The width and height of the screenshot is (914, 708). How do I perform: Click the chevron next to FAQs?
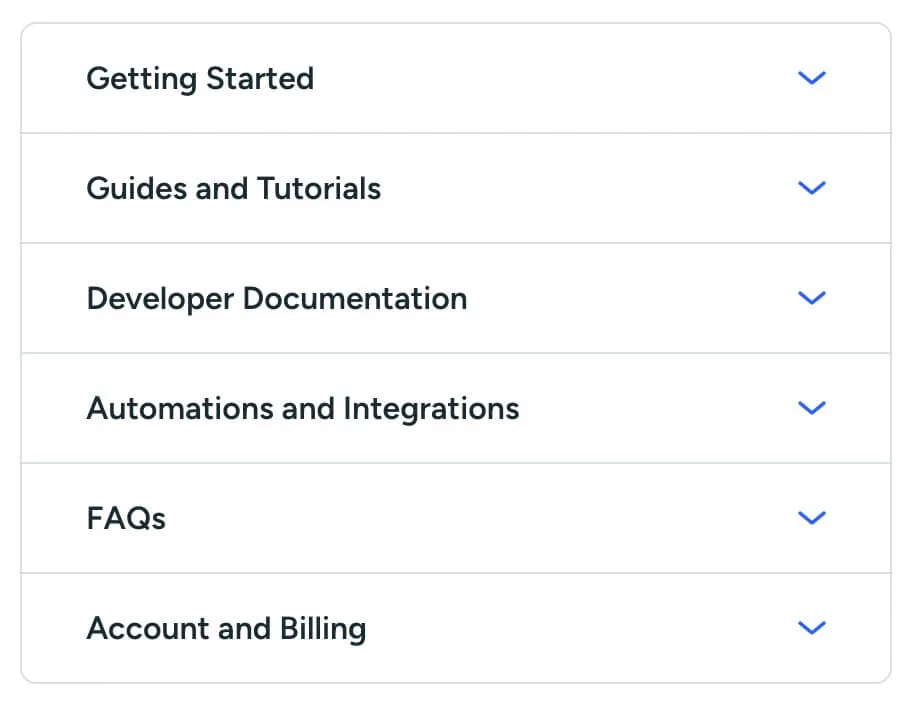[812, 518]
